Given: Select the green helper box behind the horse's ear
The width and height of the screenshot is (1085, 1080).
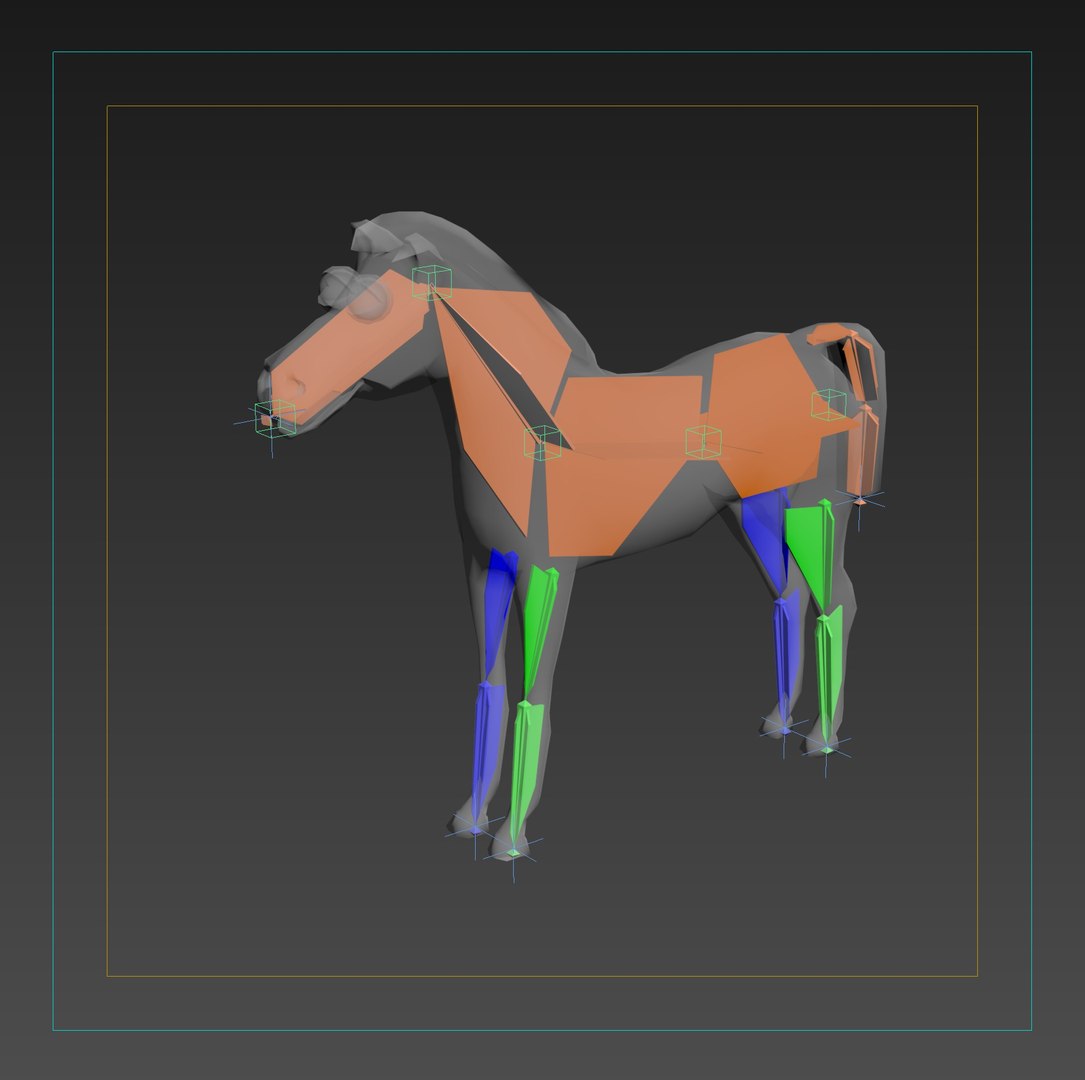Looking at the screenshot, I should 432,282.
